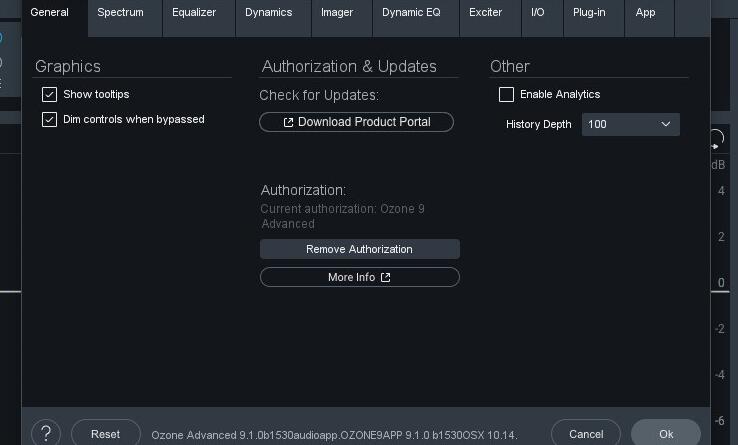This screenshot has height=445, width=738.
Task: Open the I/O settings tab
Action: click(538, 13)
